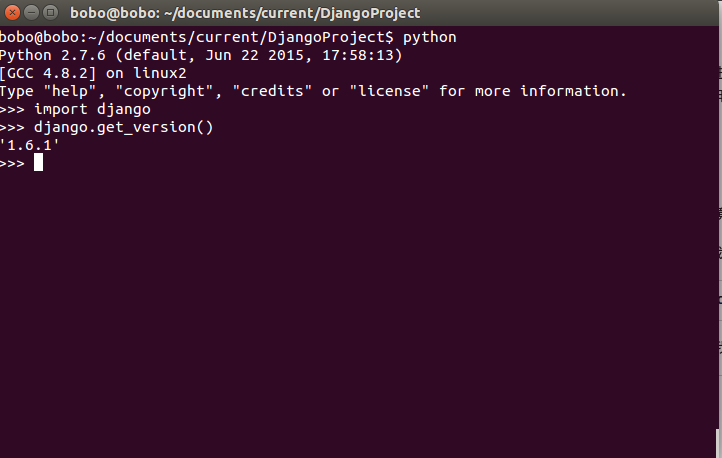The width and height of the screenshot is (722, 458).
Task: Click the 'Python 2.7.6' version text
Action: coord(52,55)
